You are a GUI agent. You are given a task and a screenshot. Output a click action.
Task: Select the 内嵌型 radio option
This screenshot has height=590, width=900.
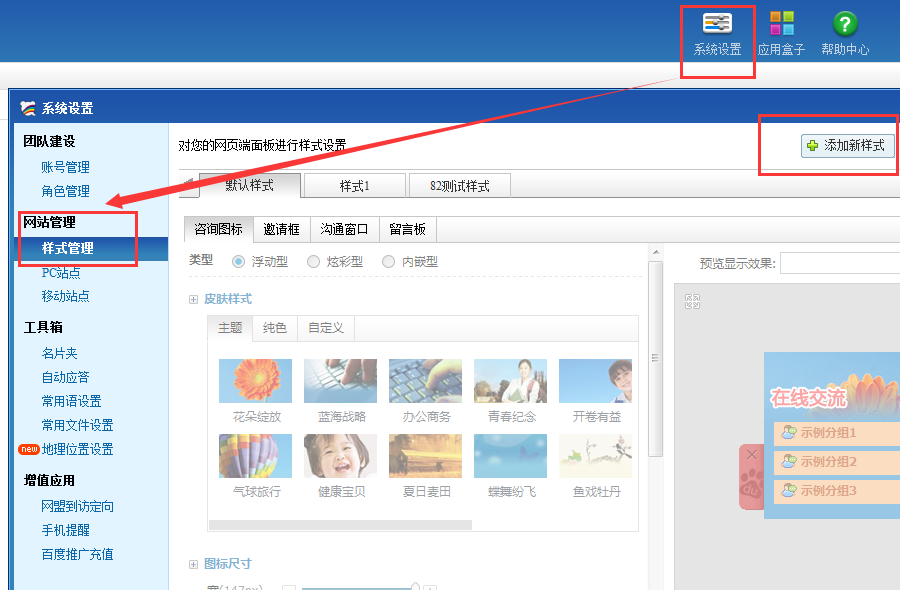388,262
